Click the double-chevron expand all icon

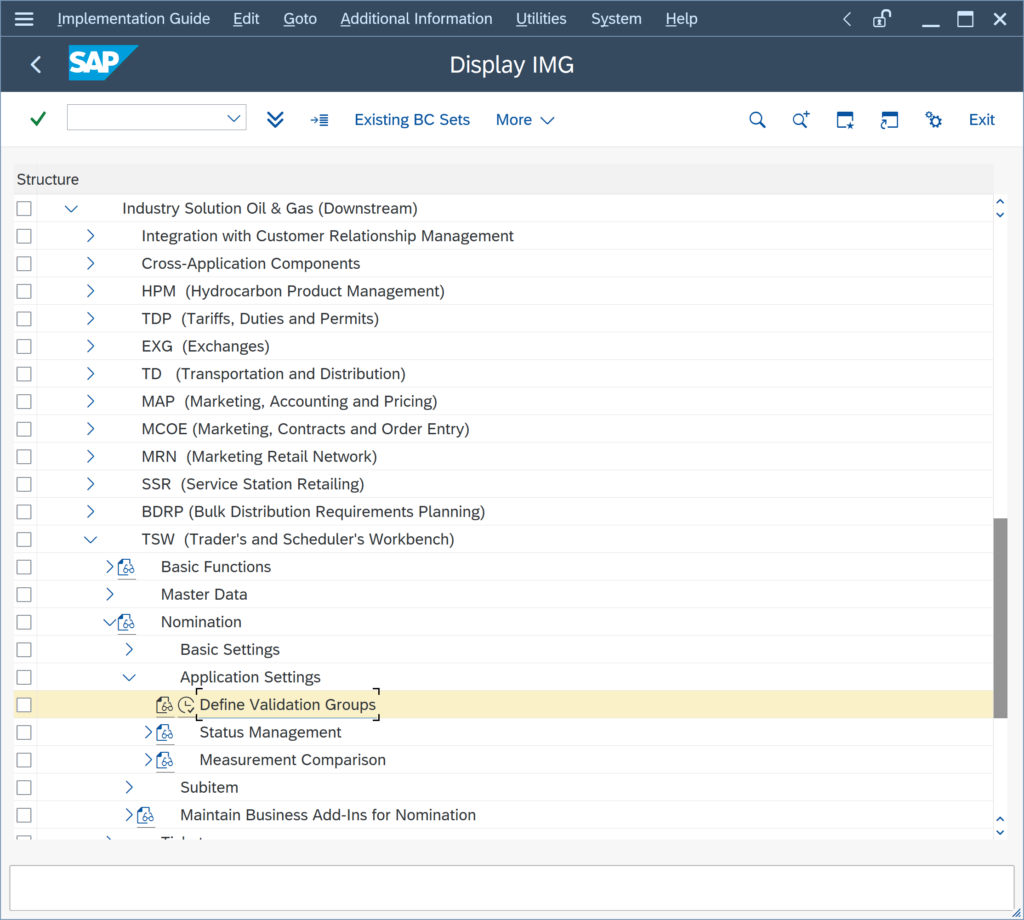point(275,119)
